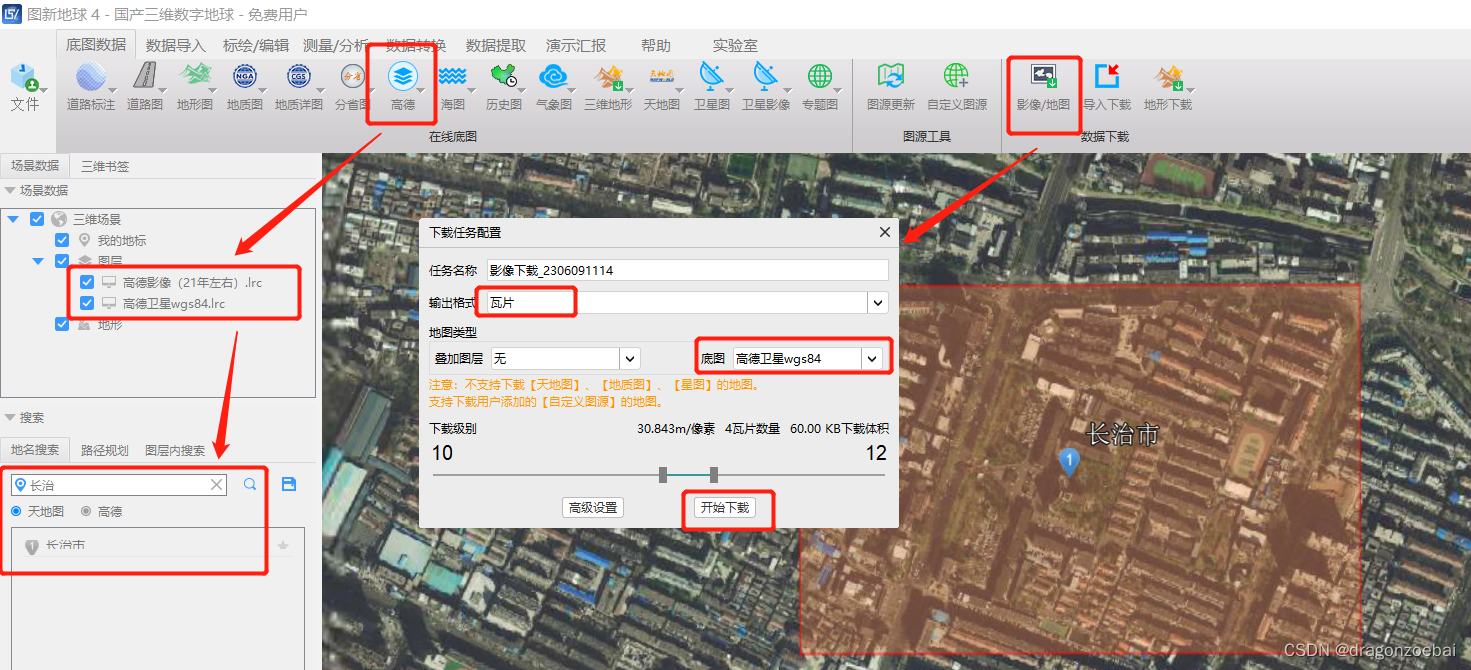Image resolution: width=1471 pixels, height=670 pixels.
Task: Uncheck the 我的地标 checkbox
Action: pos(62,240)
